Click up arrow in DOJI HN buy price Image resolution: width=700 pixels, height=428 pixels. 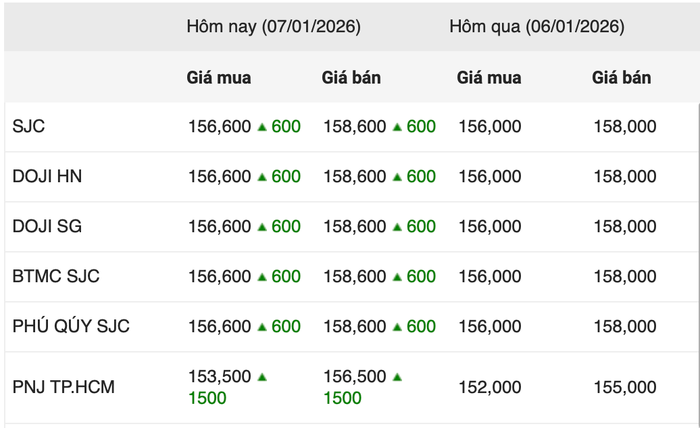click(262, 177)
